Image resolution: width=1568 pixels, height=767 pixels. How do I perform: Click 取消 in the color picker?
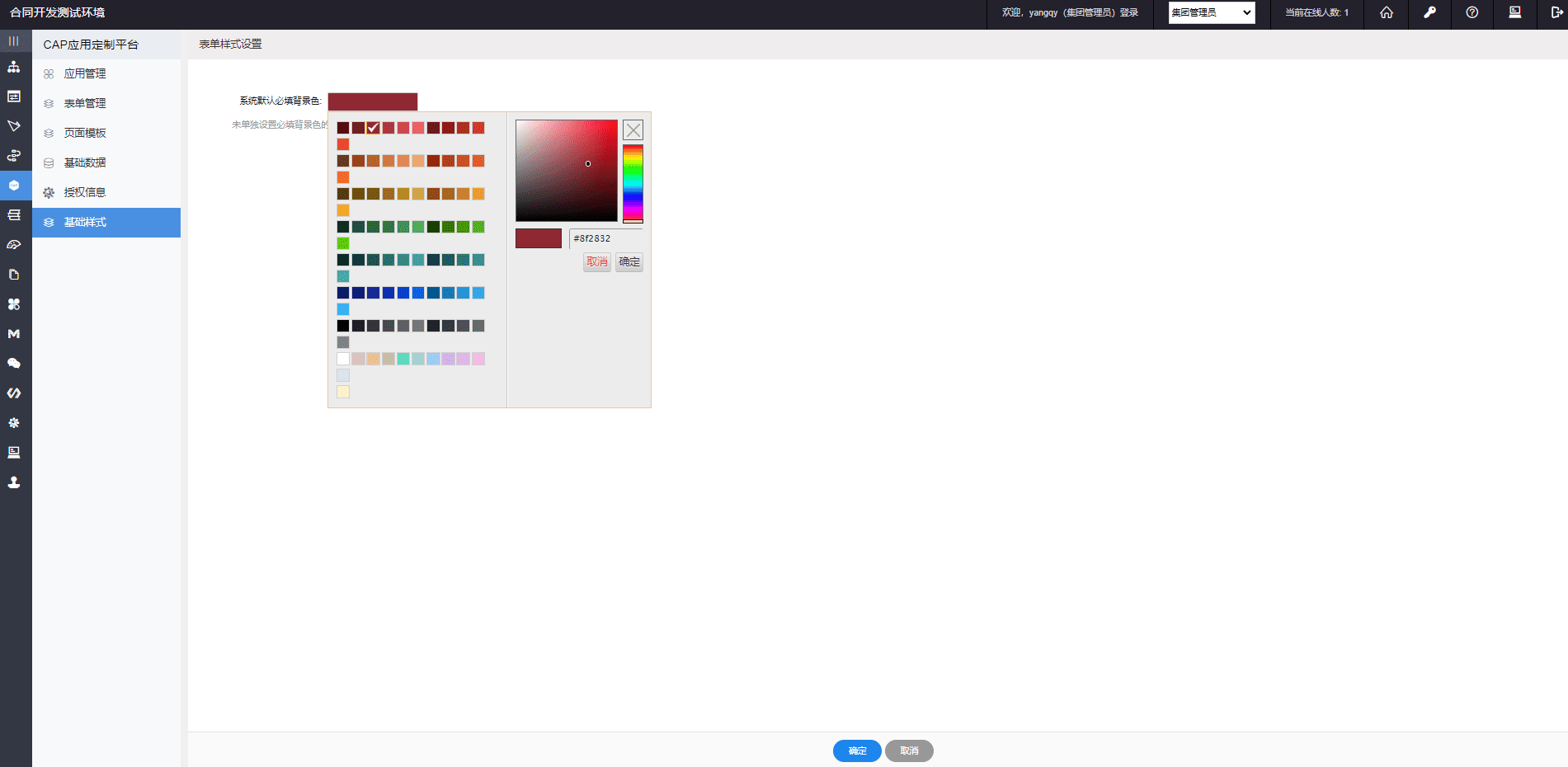click(597, 262)
